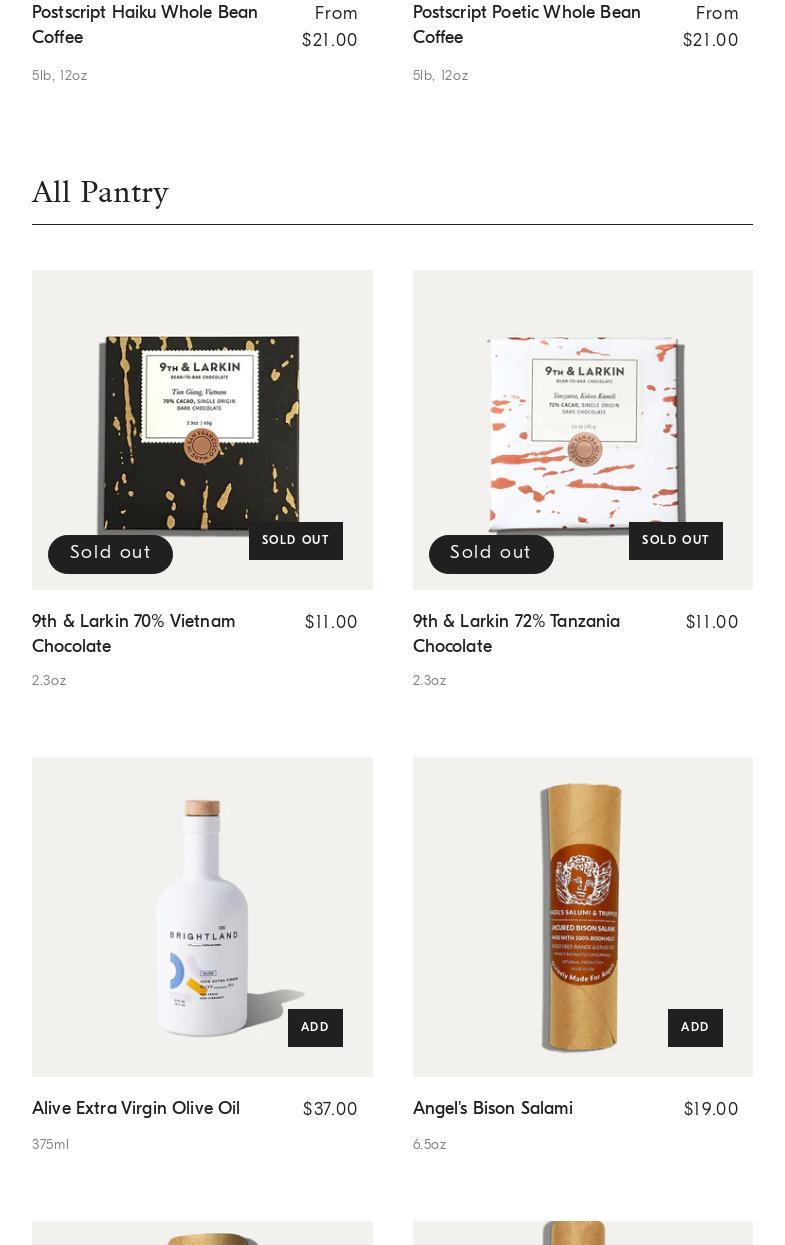Open Postscript Haiku Whole Bean Coffee link
Screen dimensions: 785x1245
click(145, 25)
